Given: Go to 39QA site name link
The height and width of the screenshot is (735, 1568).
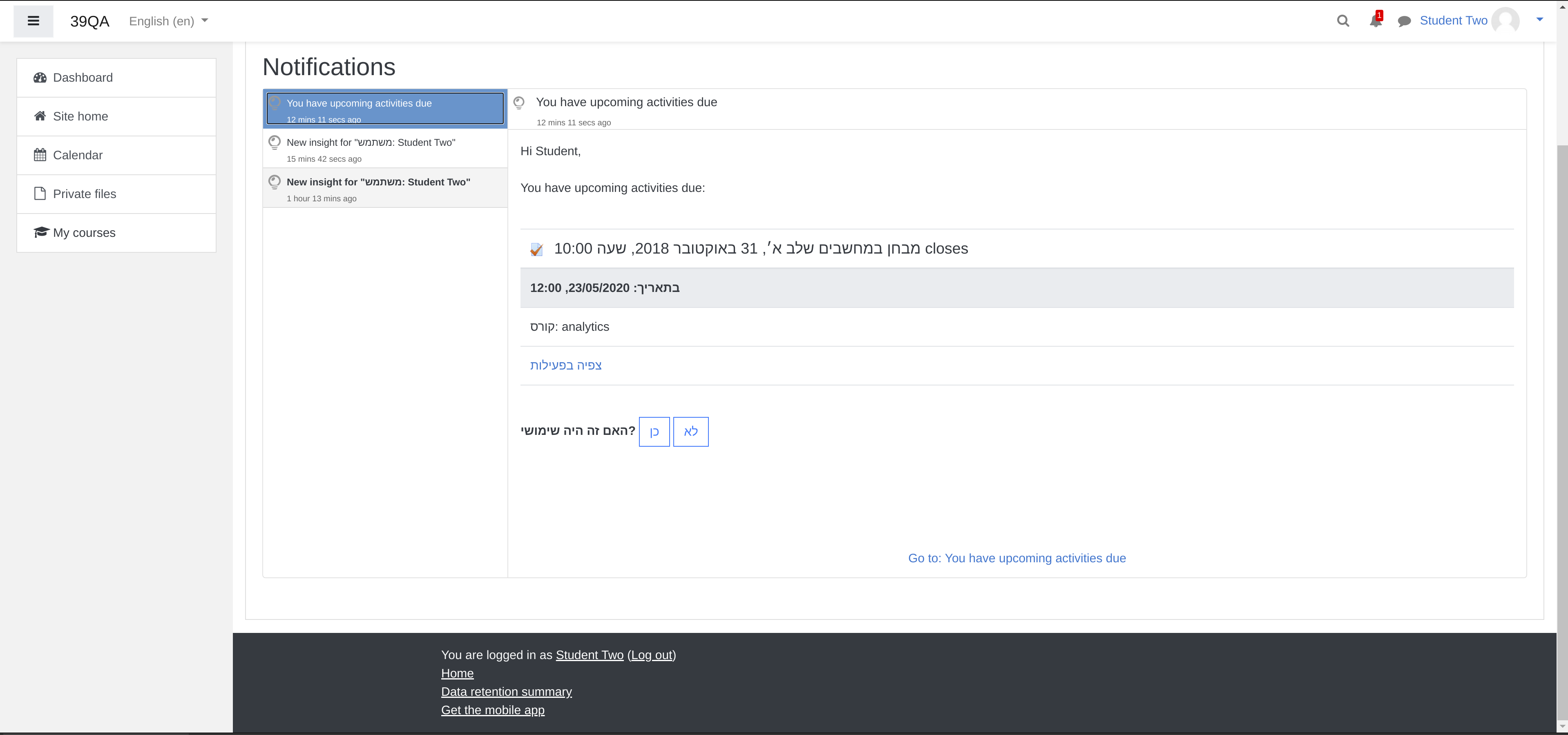Looking at the screenshot, I should tap(90, 21).
